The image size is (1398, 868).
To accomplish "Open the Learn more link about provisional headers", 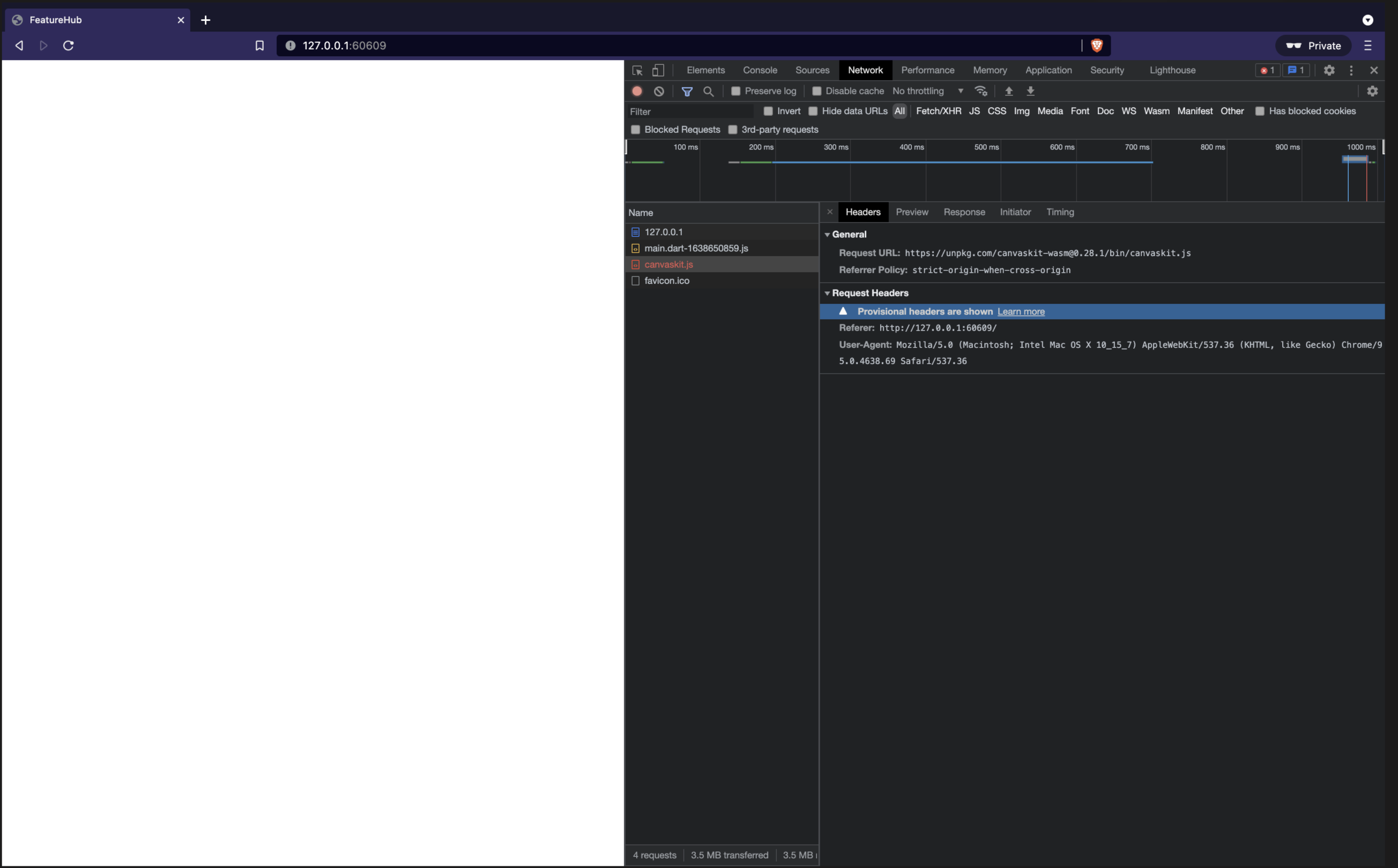I will [1021, 311].
